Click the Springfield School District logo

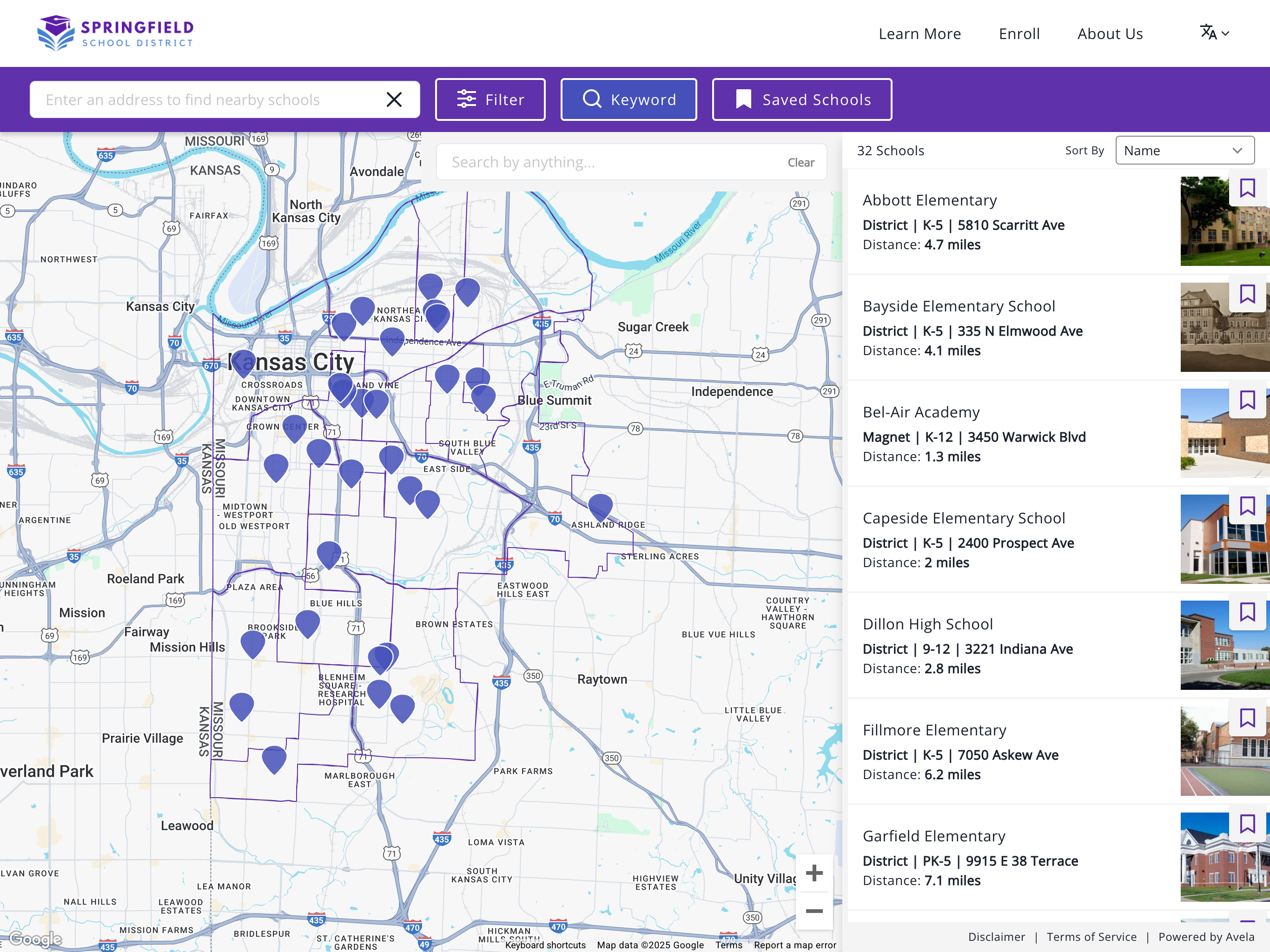[x=114, y=32]
